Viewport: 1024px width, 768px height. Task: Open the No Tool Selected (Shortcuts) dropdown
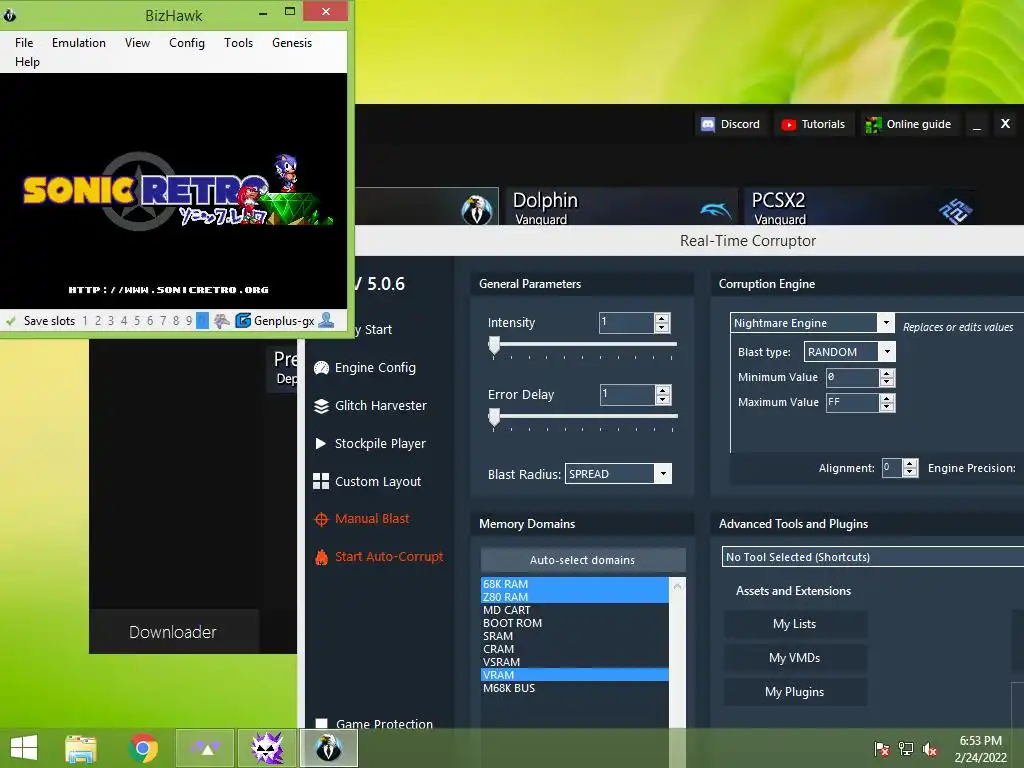[x=873, y=557]
